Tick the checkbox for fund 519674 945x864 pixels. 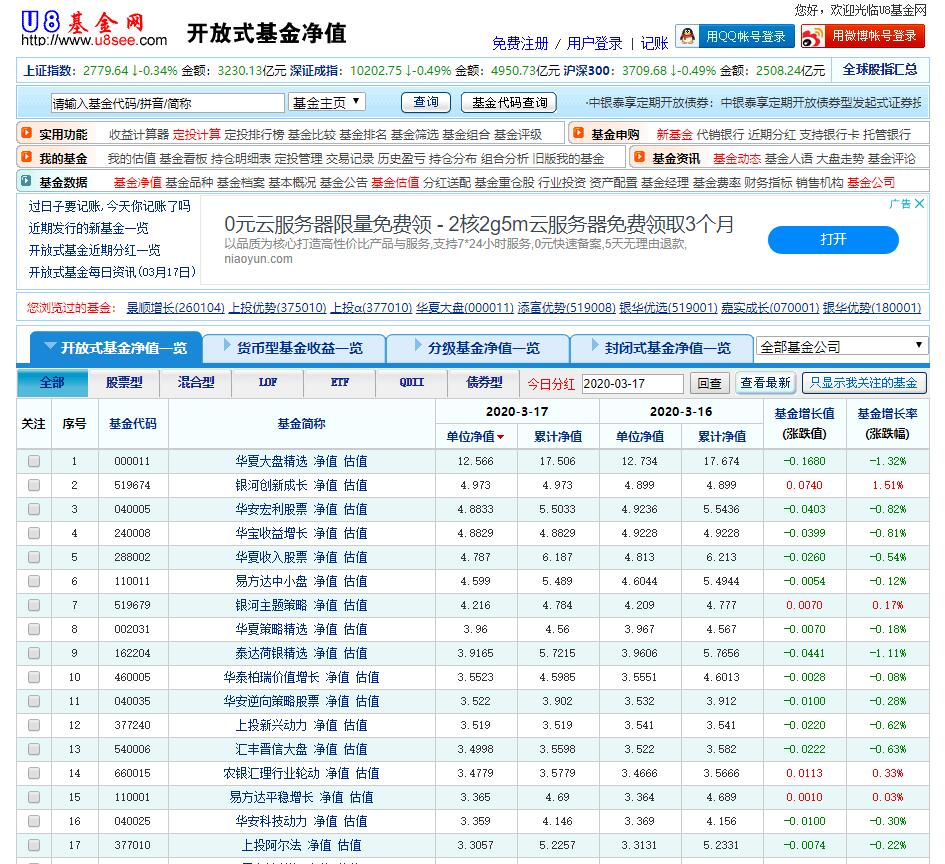[x=34, y=485]
